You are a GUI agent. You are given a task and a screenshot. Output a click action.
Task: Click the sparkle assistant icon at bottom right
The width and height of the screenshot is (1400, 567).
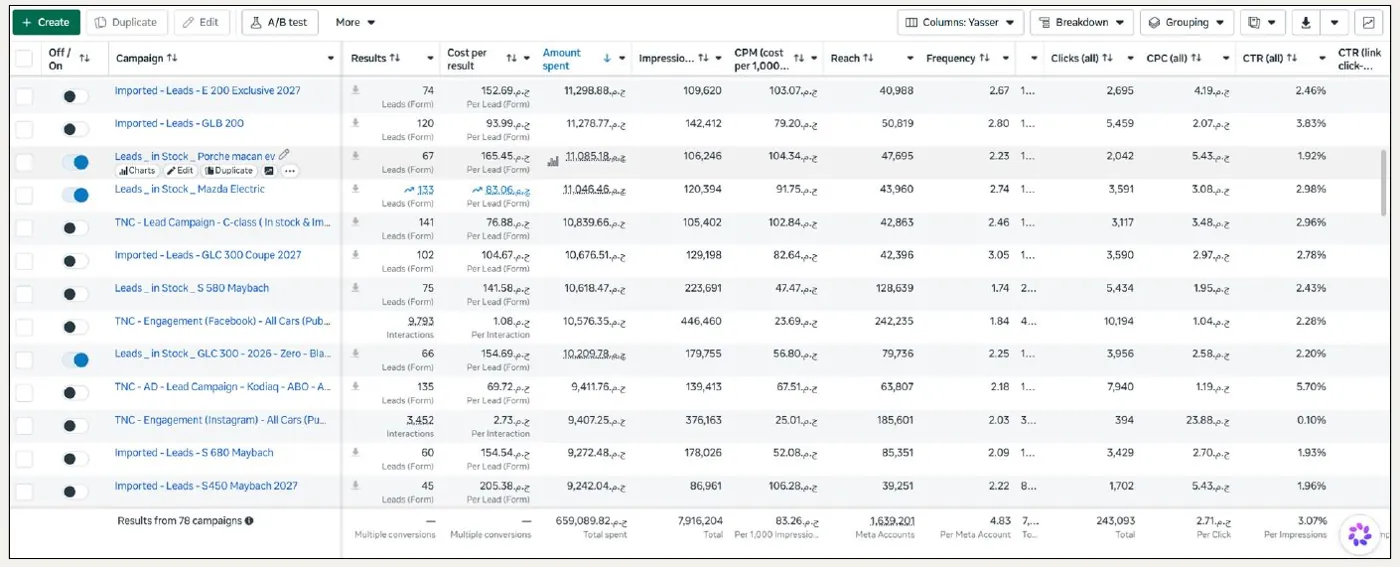1359,534
